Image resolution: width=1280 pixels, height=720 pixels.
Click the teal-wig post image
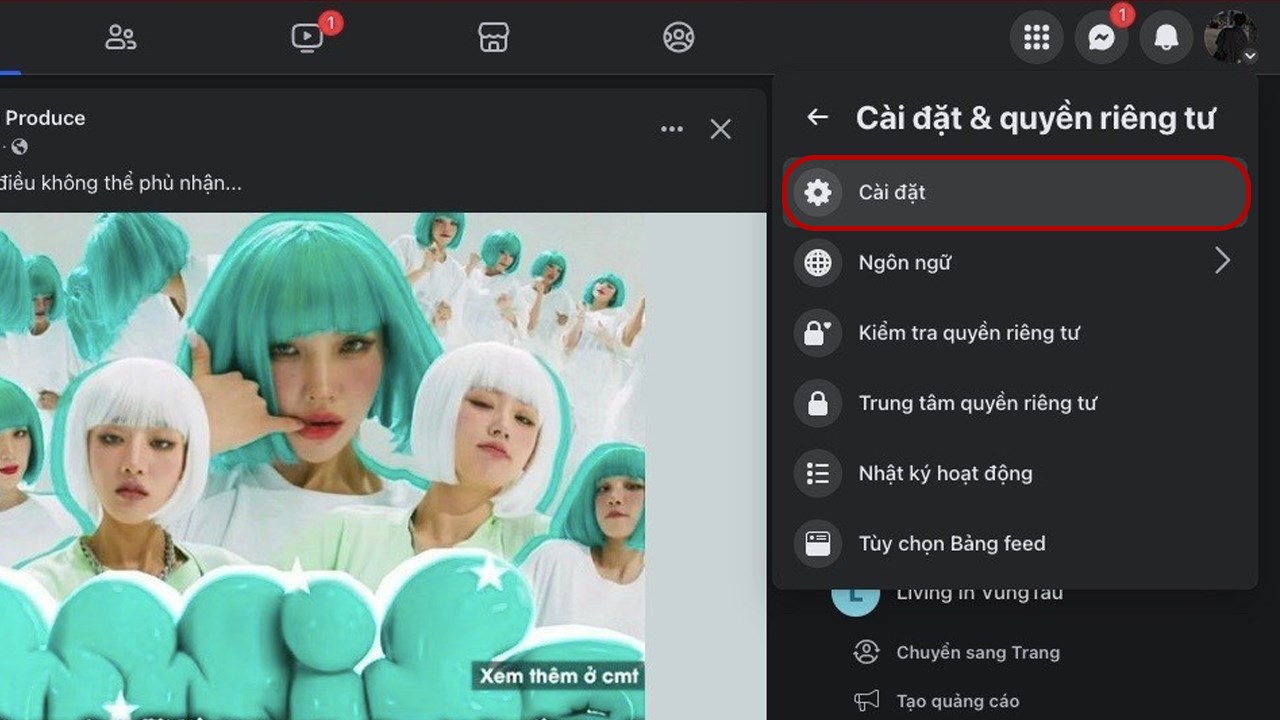pyautogui.click(x=322, y=465)
